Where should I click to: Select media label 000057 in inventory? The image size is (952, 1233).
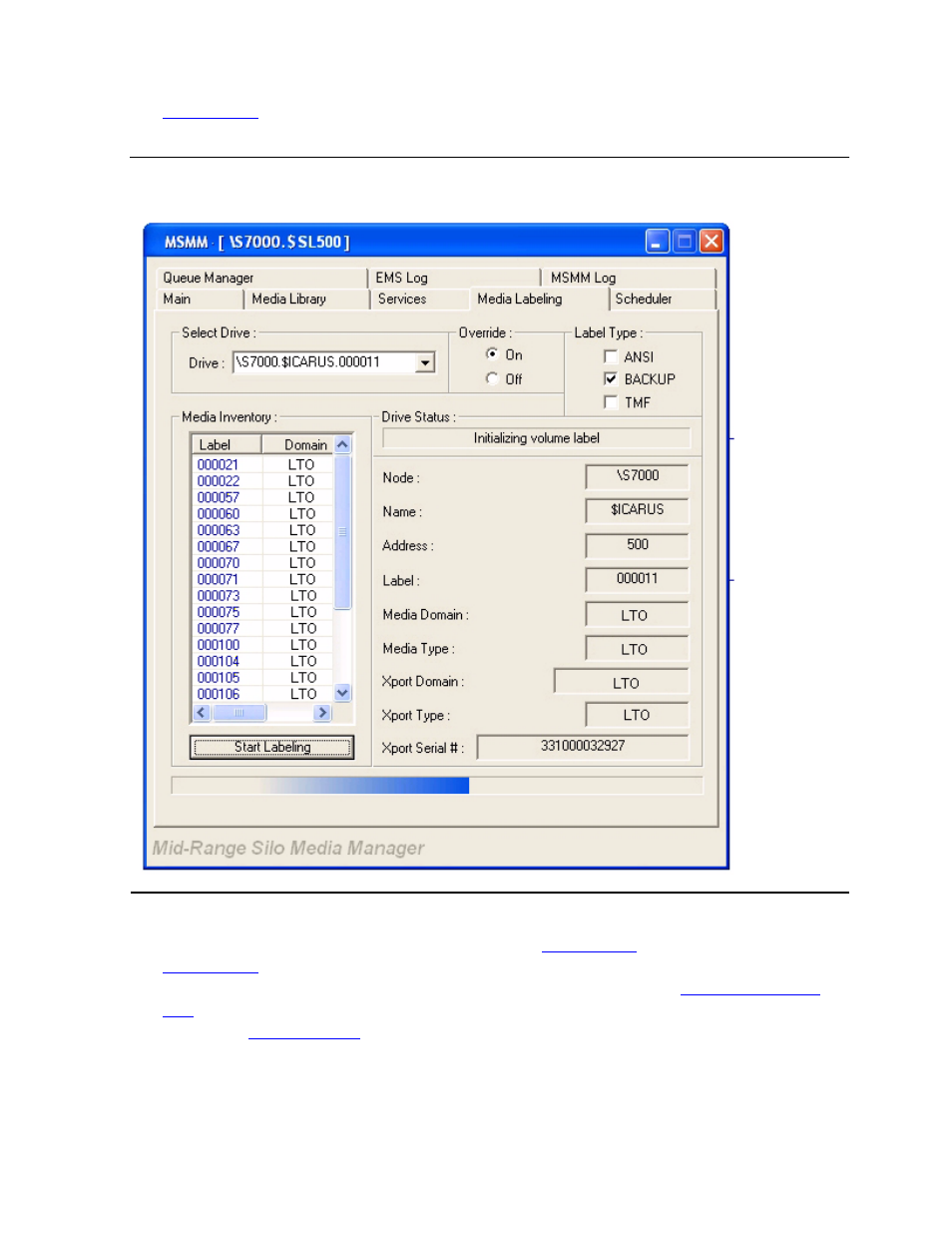pos(219,497)
